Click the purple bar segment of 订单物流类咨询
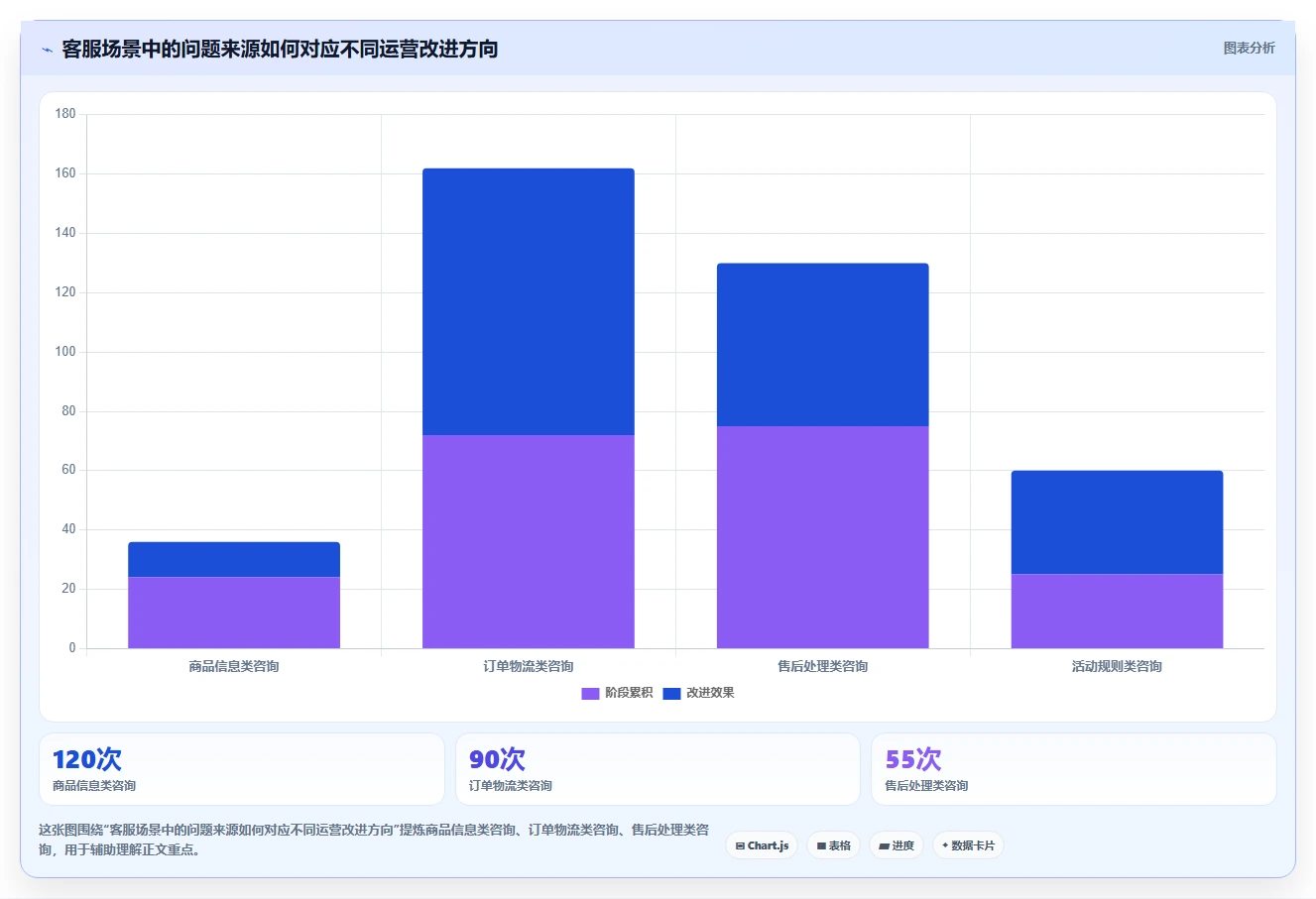The width and height of the screenshot is (1316, 899). coord(529,541)
